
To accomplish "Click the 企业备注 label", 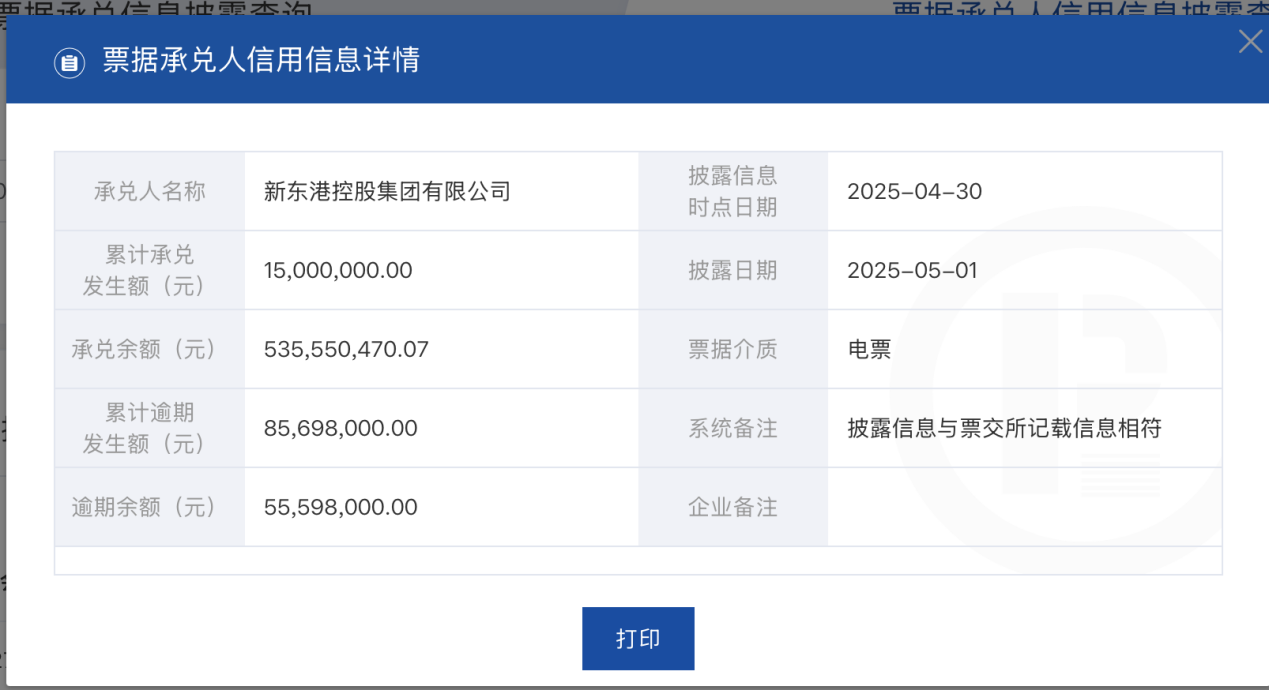I will [732, 507].
